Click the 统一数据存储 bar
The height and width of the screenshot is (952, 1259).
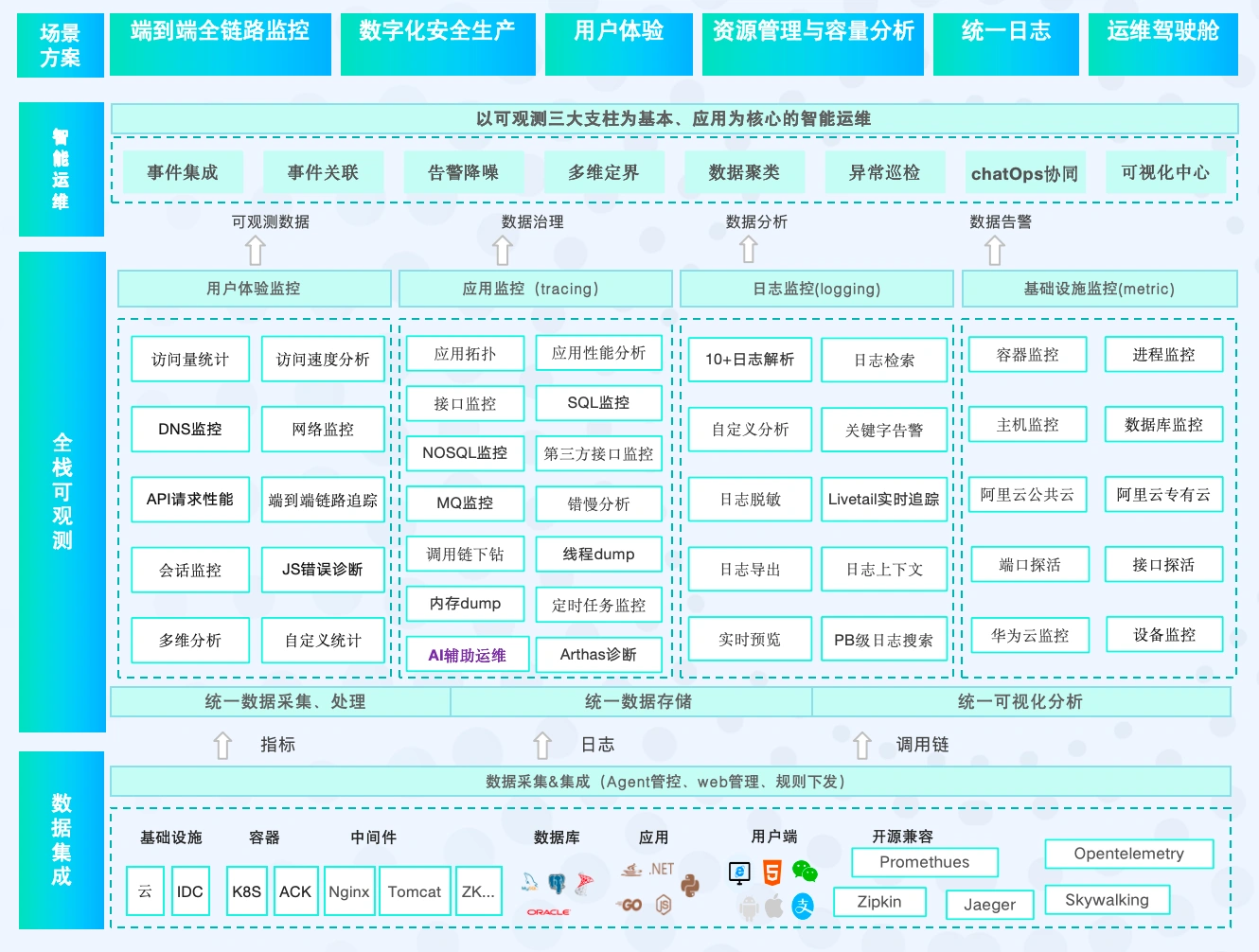click(631, 701)
